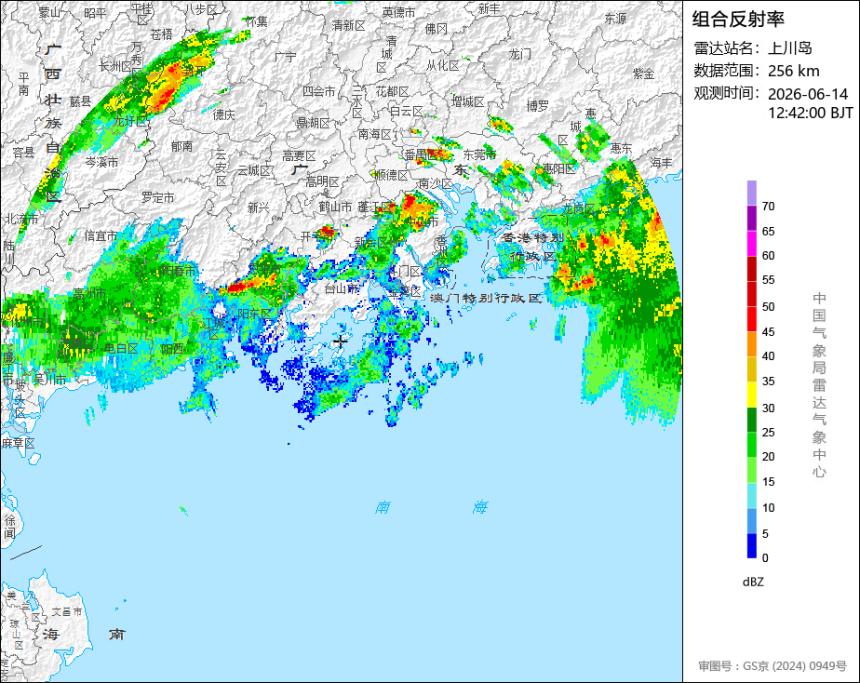This screenshot has width=860, height=683.
Task: Click the 12:42:00 BJT time text
Action: pyautogui.click(x=811, y=113)
